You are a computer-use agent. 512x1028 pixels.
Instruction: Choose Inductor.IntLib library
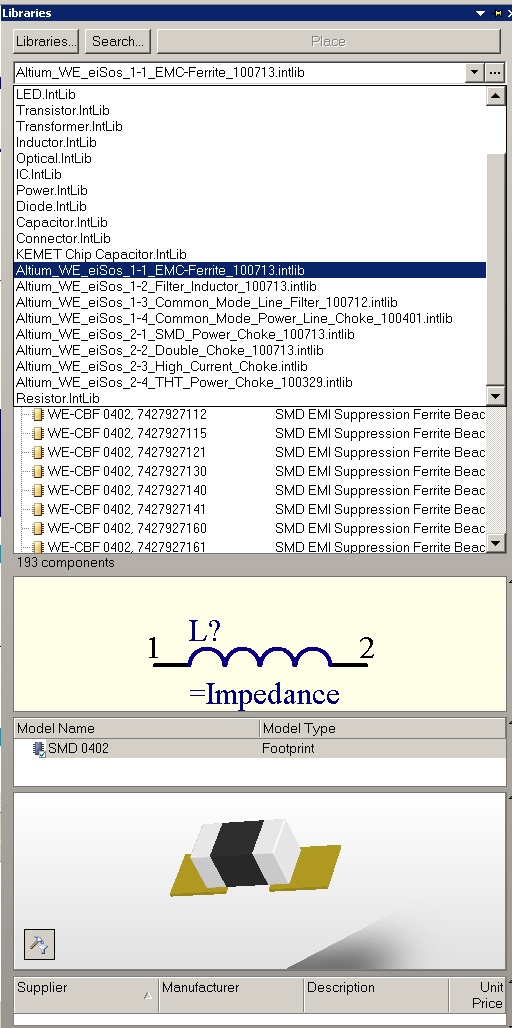pos(250,142)
